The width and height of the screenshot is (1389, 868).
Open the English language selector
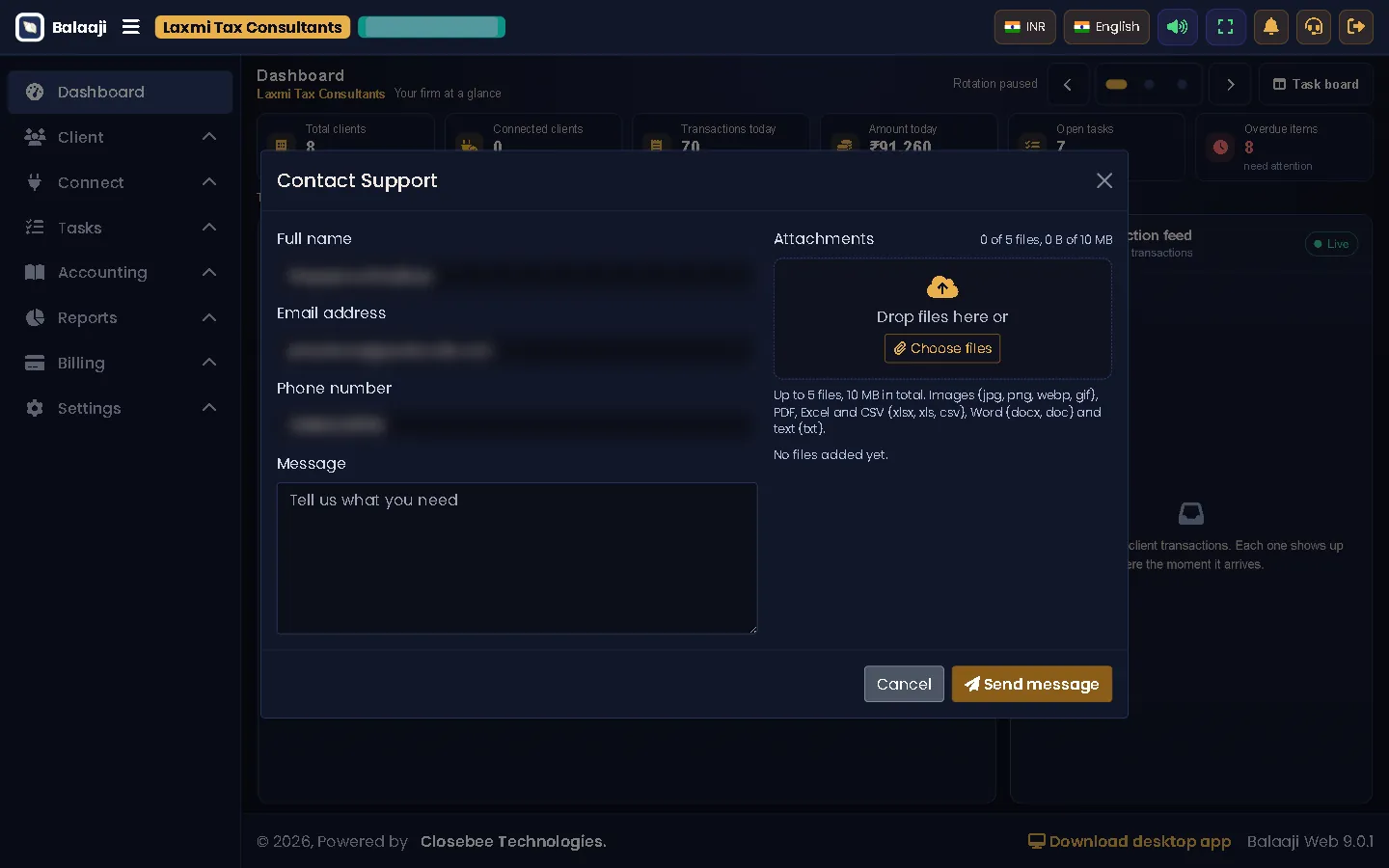click(x=1107, y=27)
